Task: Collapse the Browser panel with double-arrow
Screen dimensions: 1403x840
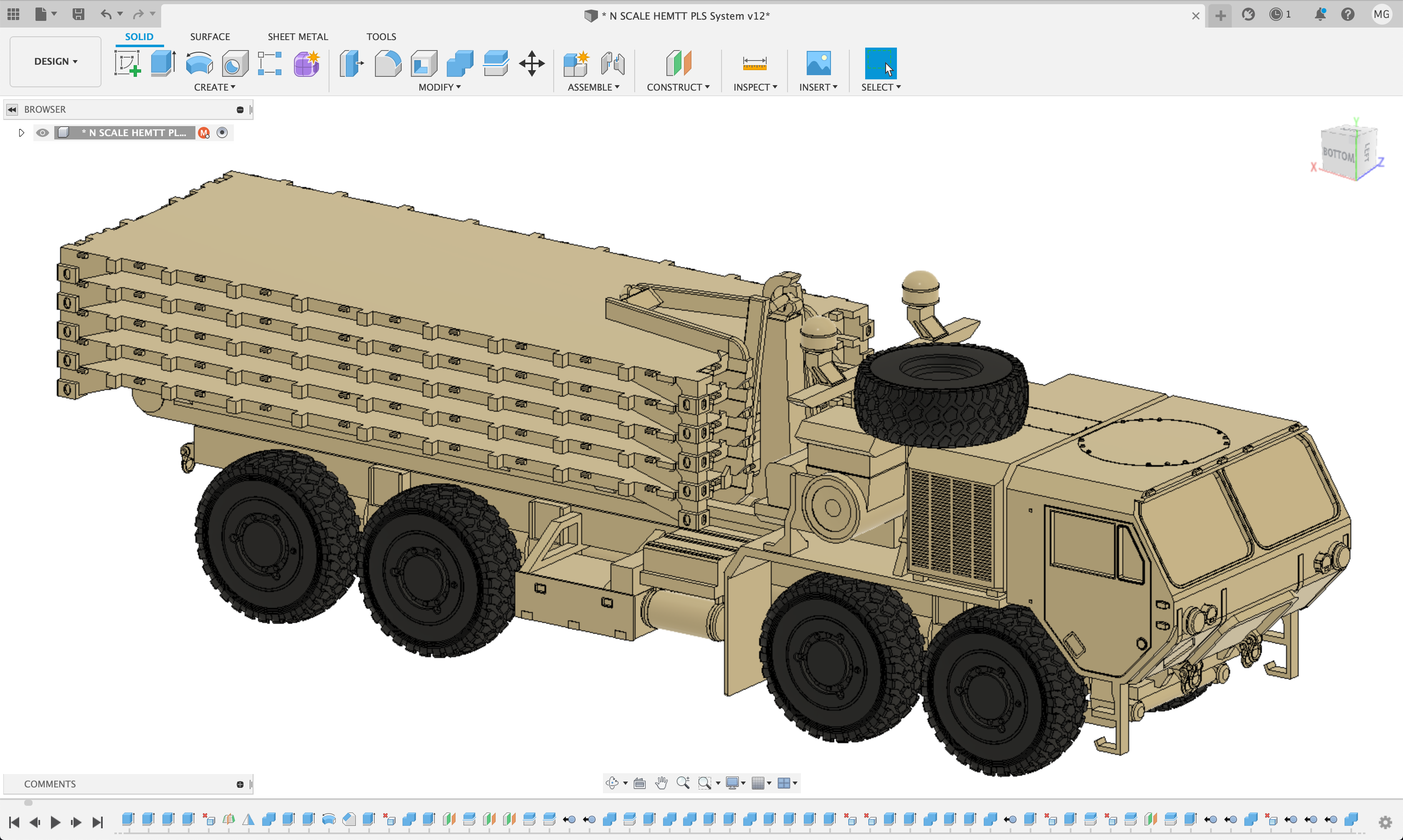Action: pos(12,109)
